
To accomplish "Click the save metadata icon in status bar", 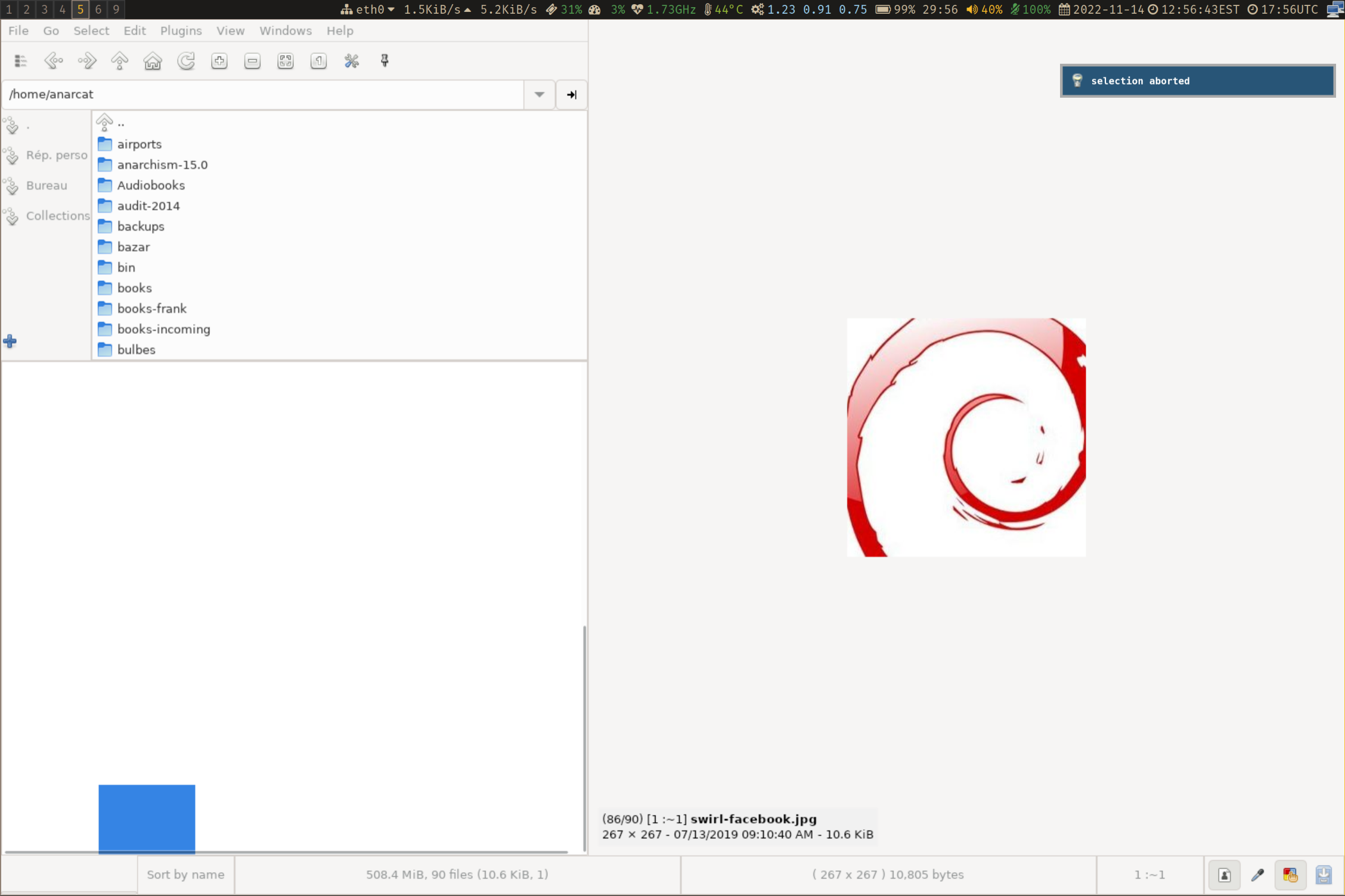I will point(1324,875).
